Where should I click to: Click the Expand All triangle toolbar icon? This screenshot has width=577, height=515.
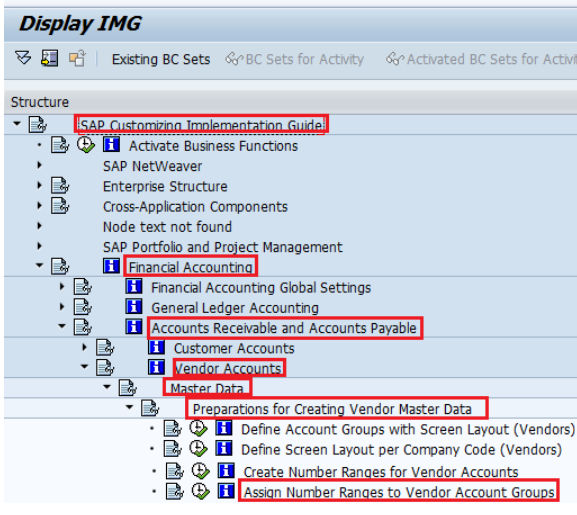[23, 58]
